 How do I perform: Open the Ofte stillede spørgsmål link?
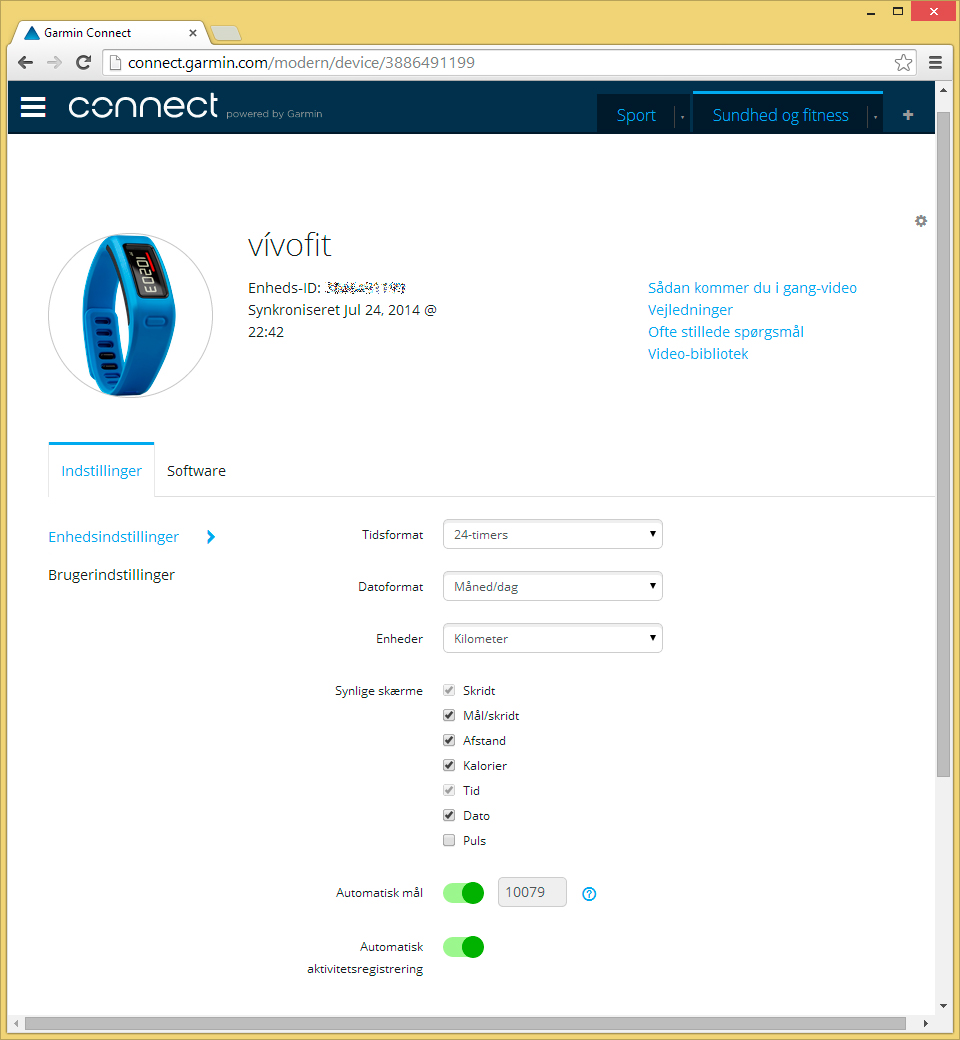point(726,332)
